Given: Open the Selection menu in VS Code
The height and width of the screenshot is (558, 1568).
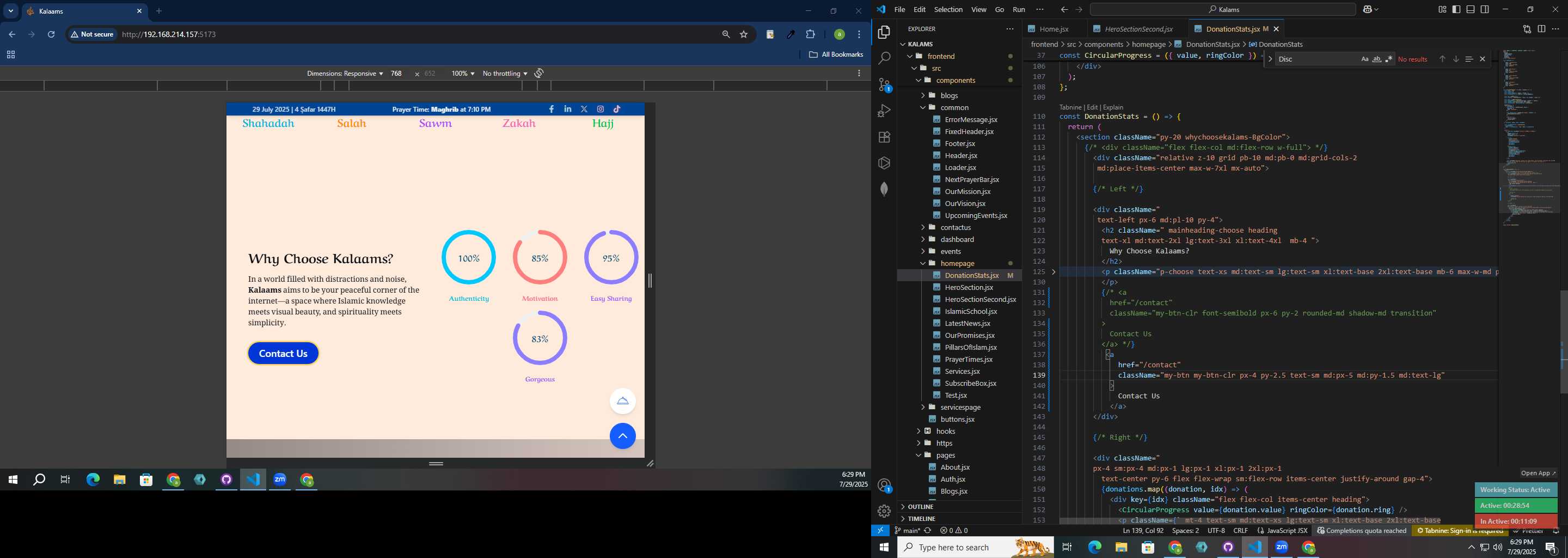Looking at the screenshot, I should coord(948,10).
